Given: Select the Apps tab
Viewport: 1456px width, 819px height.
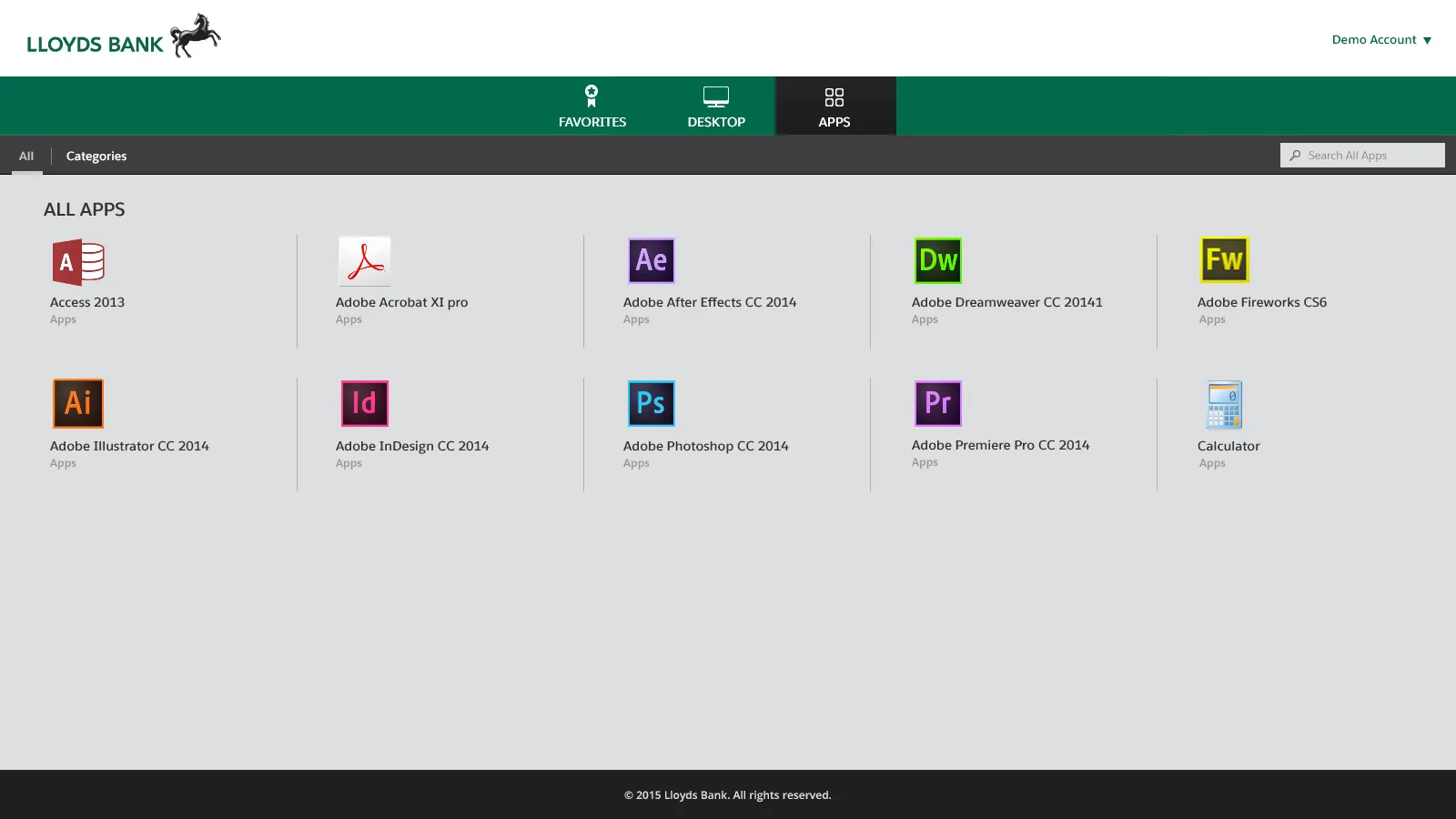Looking at the screenshot, I should point(834,106).
